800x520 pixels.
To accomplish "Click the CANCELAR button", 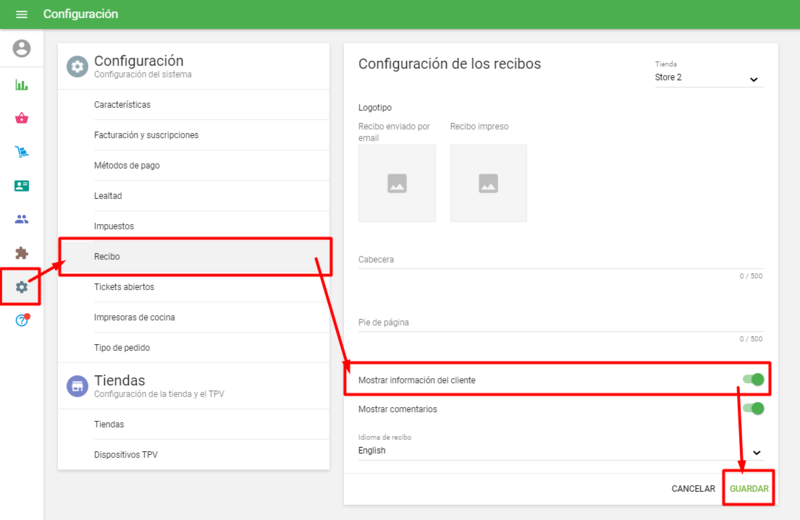I will click(693, 489).
